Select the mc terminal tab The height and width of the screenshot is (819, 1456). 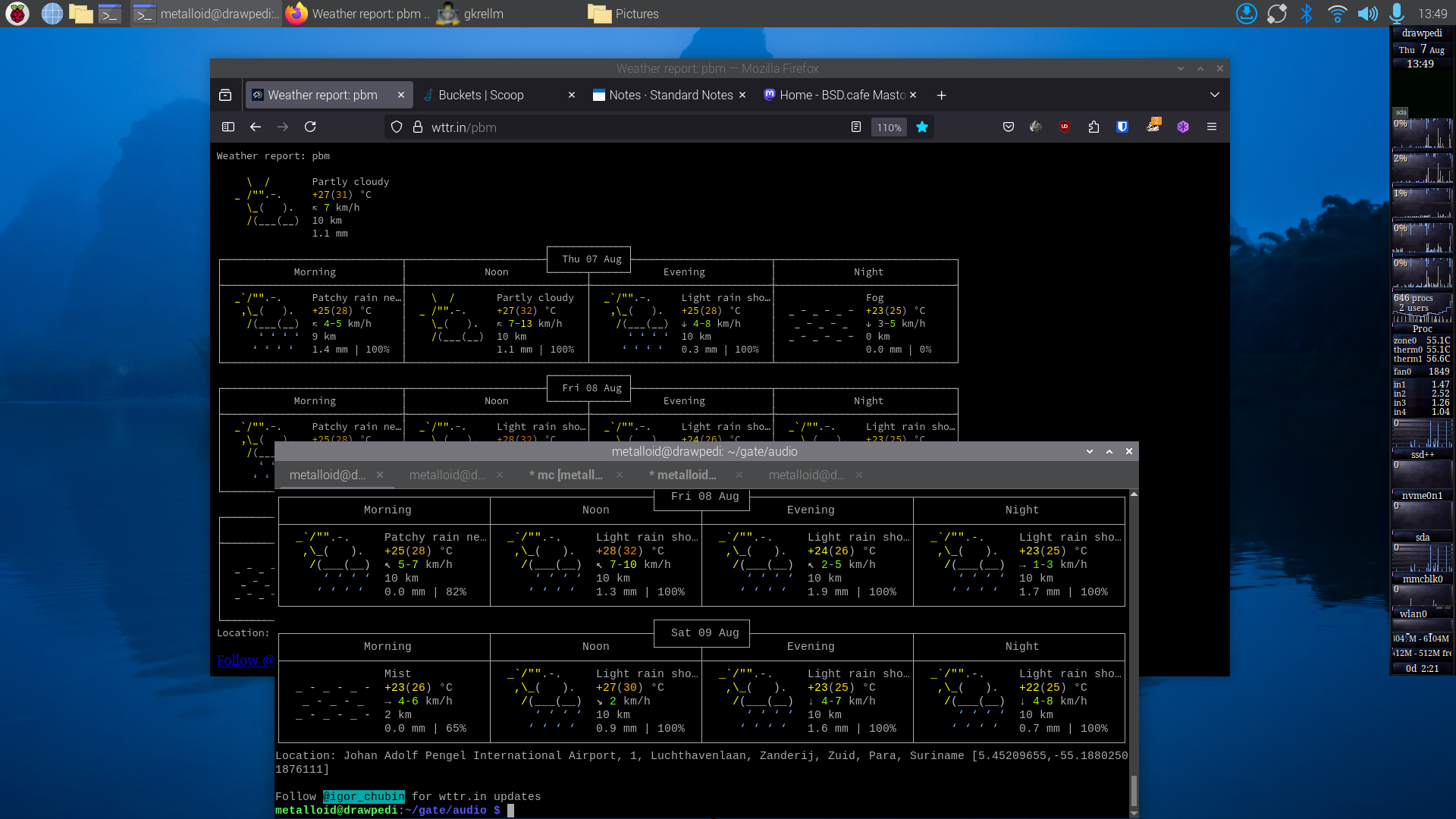(x=569, y=475)
